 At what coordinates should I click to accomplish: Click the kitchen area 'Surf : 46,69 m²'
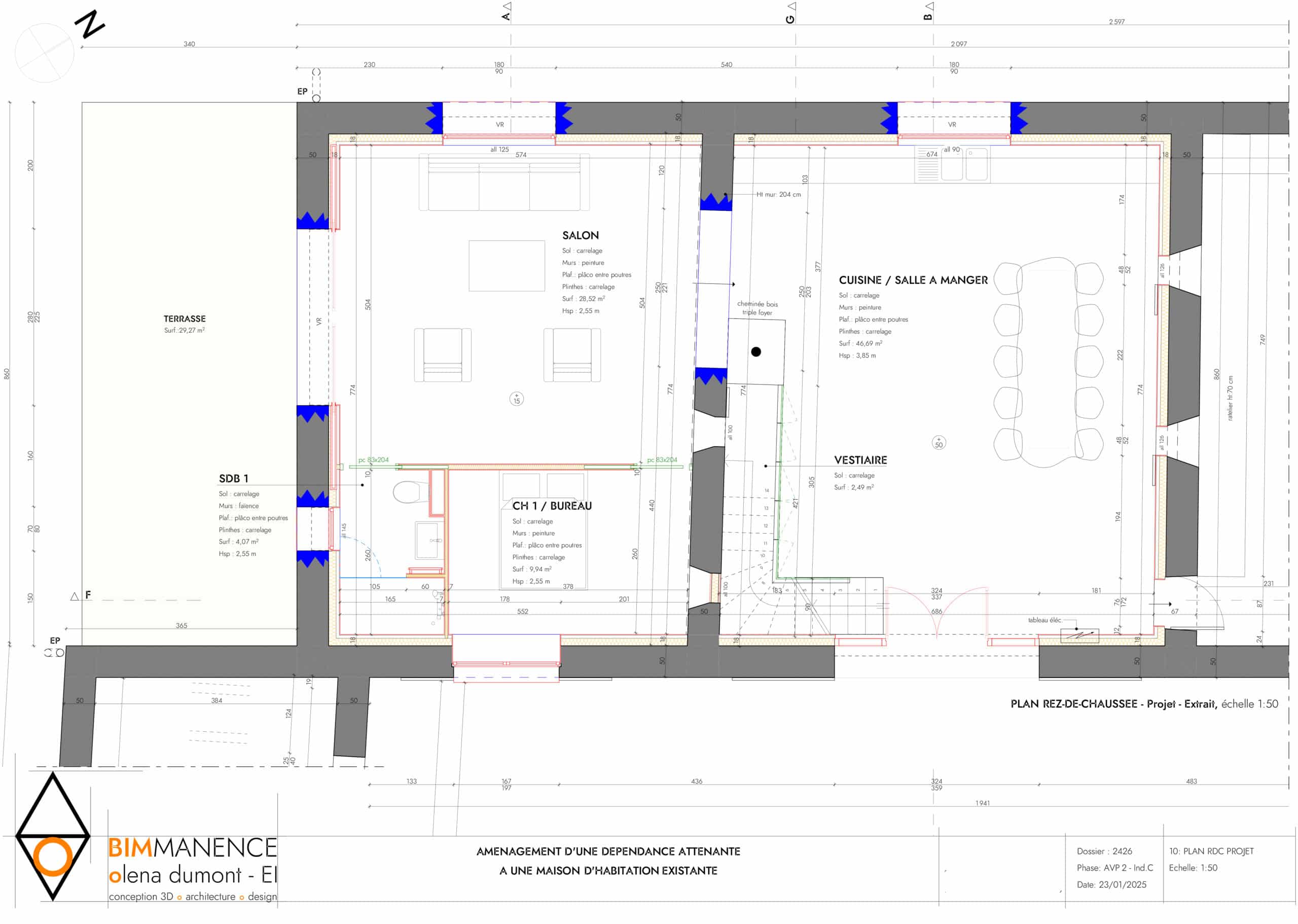pyautogui.click(x=860, y=344)
